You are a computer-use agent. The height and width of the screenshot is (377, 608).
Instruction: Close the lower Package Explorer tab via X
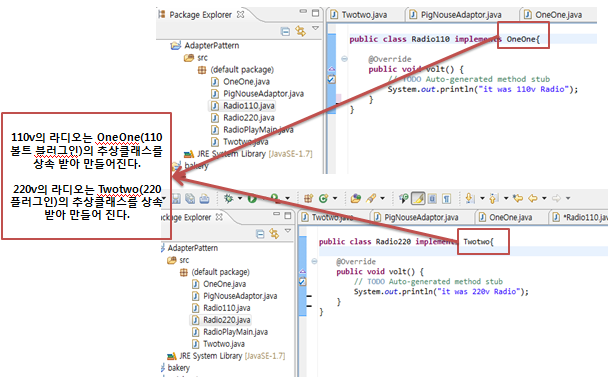(x=219, y=217)
